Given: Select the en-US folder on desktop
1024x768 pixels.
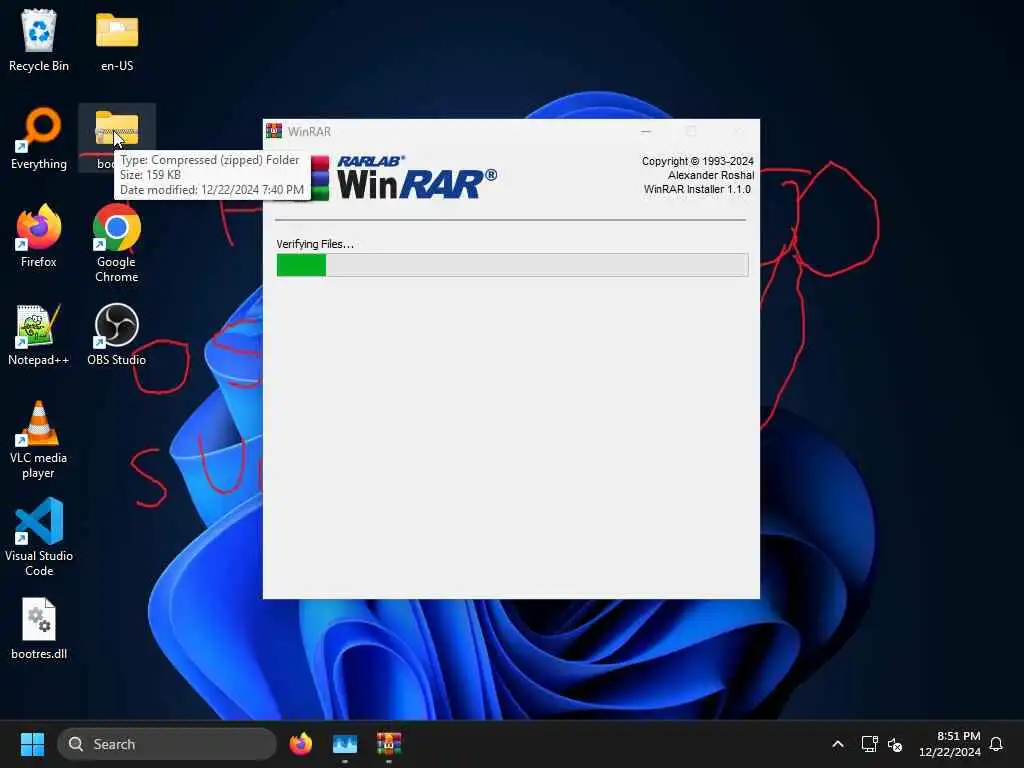Looking at the screenshot, I should [117, 40].
